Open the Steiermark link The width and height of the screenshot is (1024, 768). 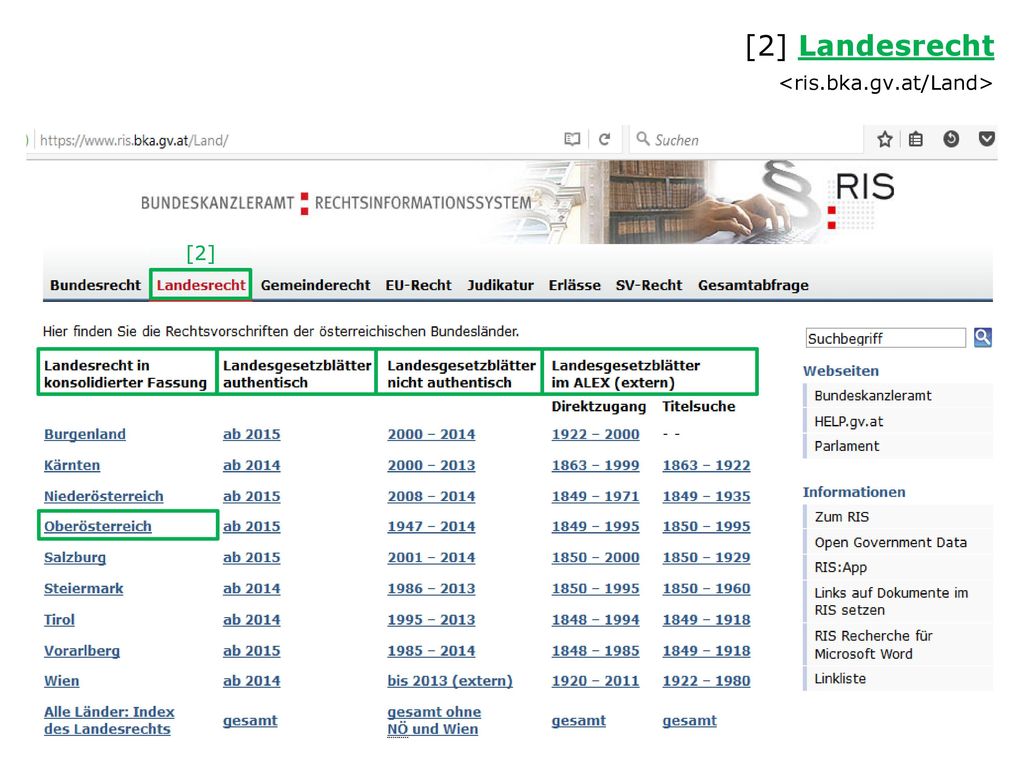pos(84,588)
